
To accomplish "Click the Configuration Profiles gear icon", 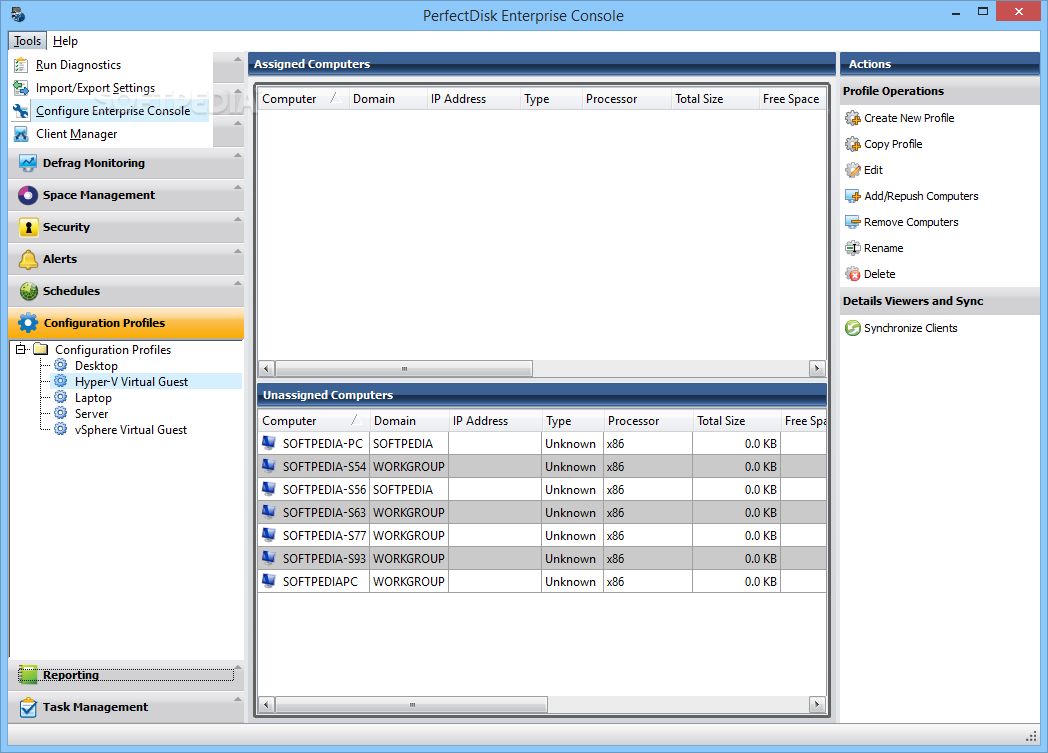I will 28,323.
